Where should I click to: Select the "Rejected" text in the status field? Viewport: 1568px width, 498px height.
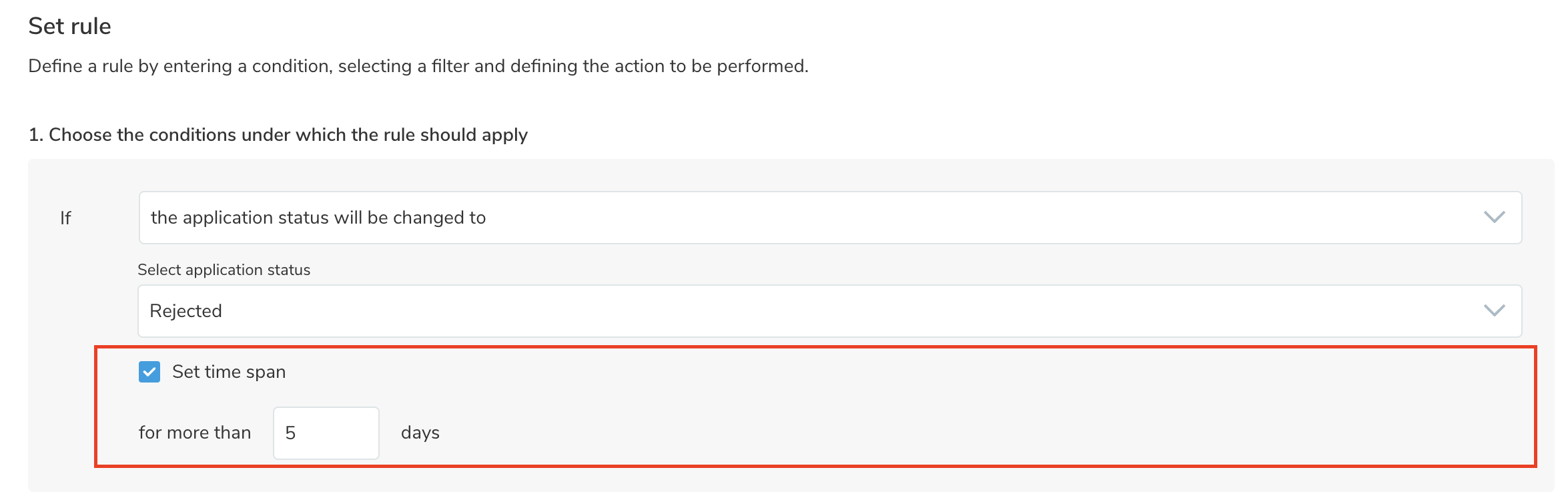click(185, 311)
